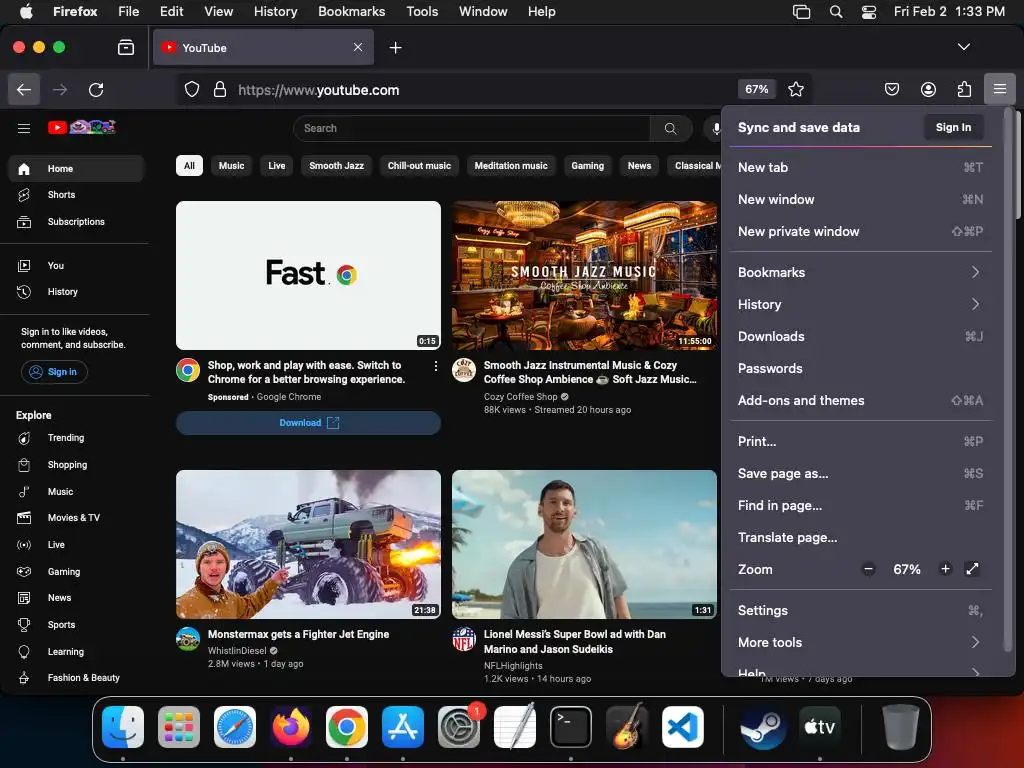
Task: Open Subscriptions in sidebar
Action: (x=76, y=221)
